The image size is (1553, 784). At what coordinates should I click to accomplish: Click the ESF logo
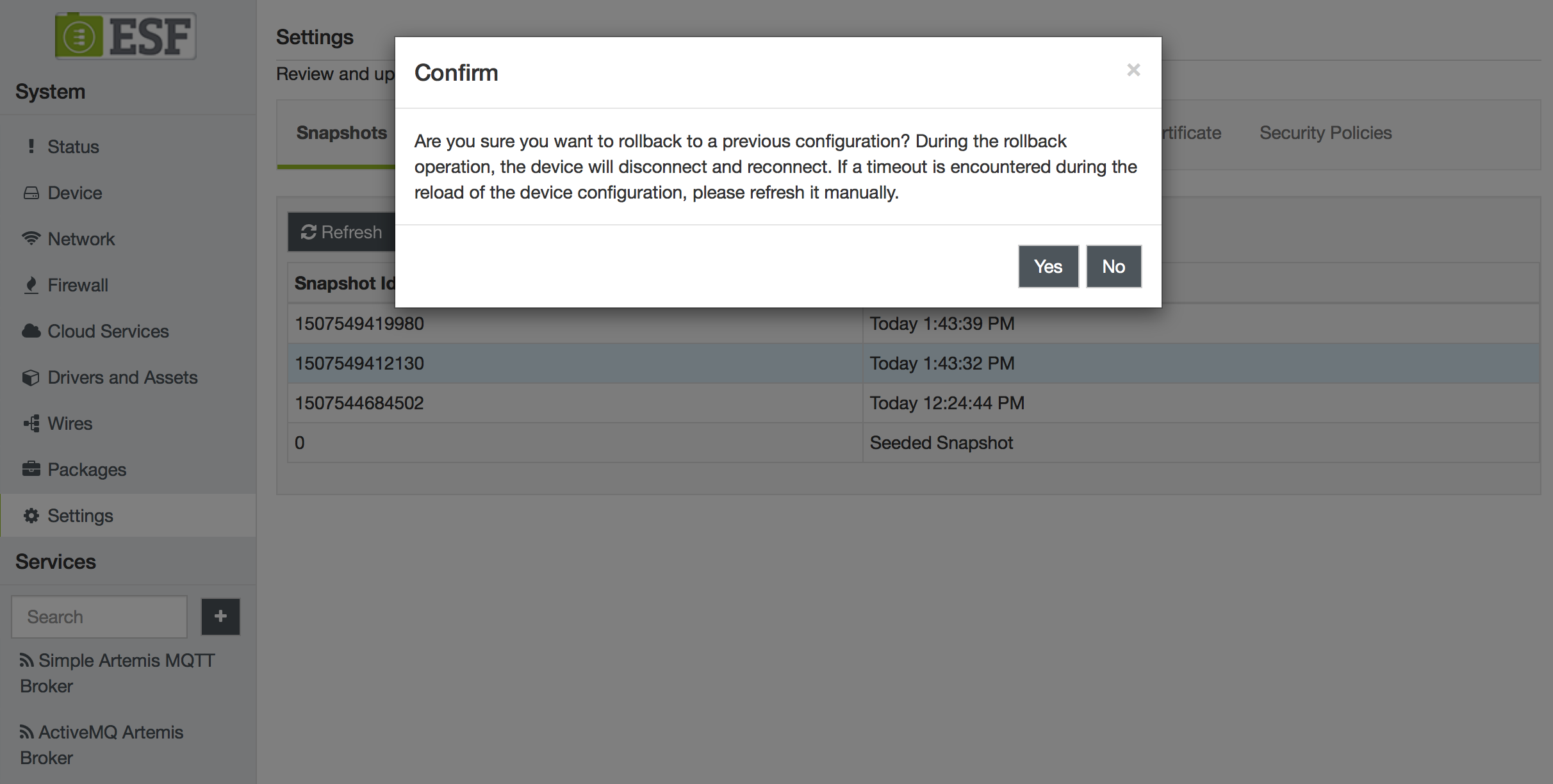coord(126,36)
